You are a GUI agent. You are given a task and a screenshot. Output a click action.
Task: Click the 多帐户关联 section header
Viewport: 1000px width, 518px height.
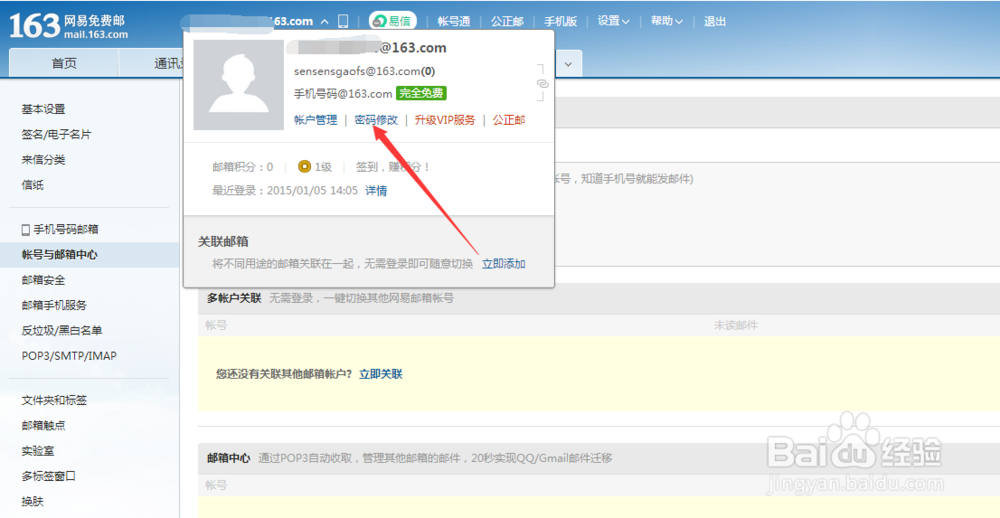234,298
